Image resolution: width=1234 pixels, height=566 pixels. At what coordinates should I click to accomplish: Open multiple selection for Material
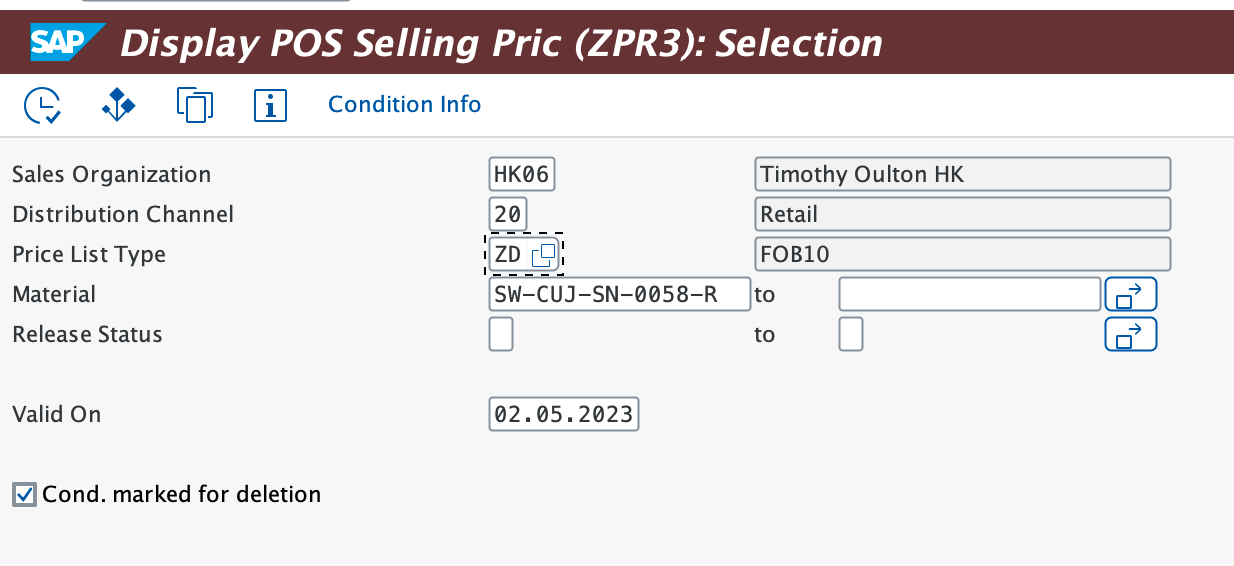tap(1130, 295)
